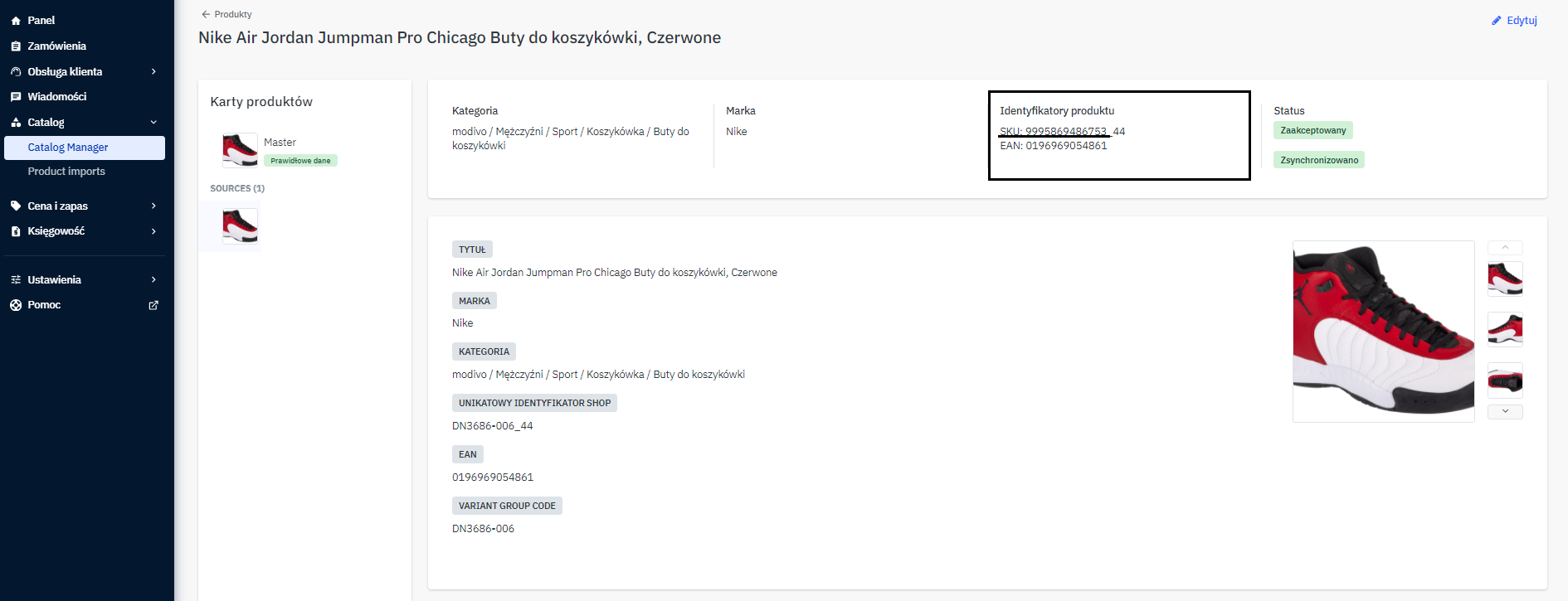Screen dimensions: 1568x601
Task: Click the TYTUŁ field label
Action: pos(472,250)
